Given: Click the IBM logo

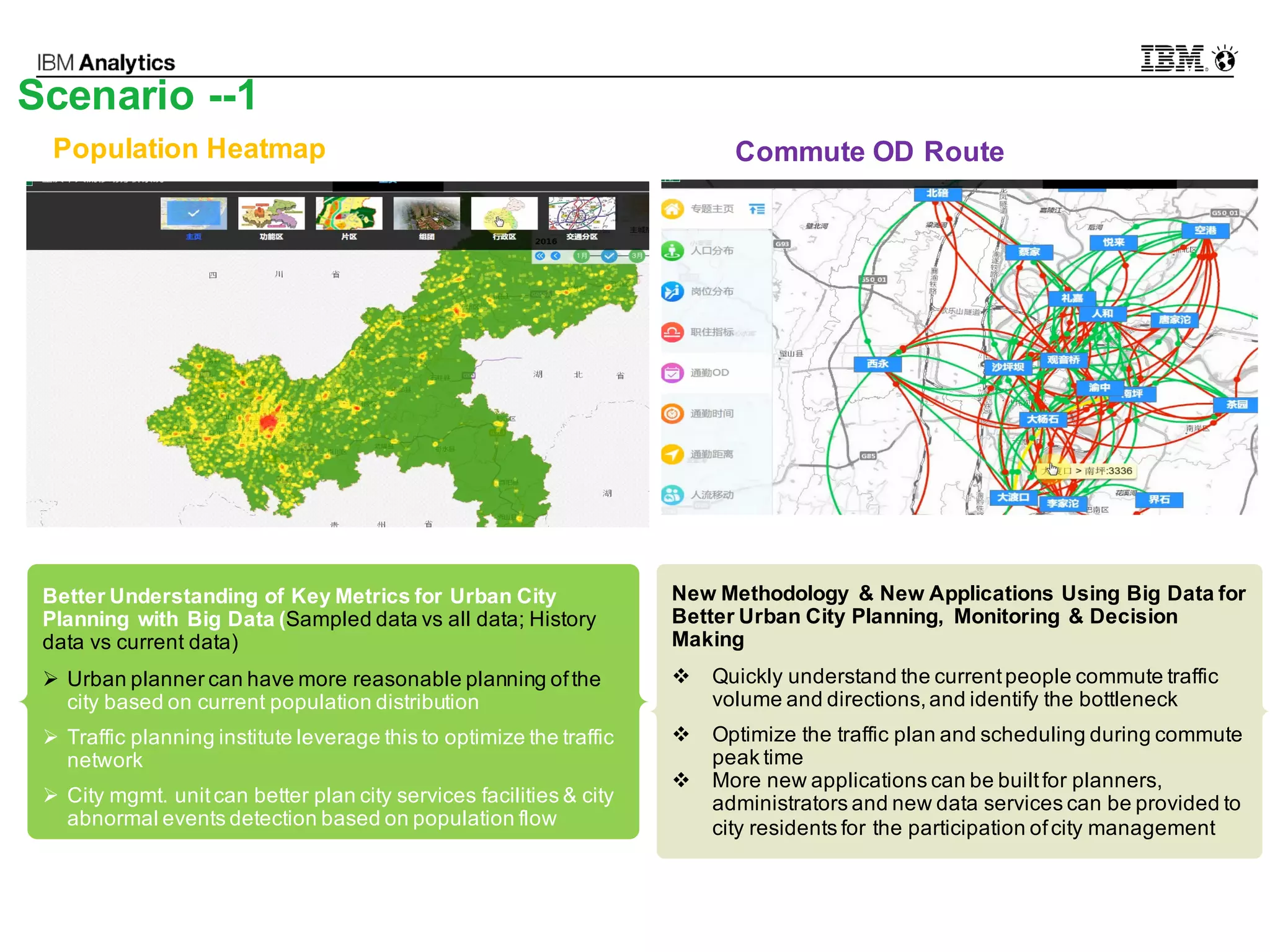Looking at the screenshot, I should pos(1174,59).
